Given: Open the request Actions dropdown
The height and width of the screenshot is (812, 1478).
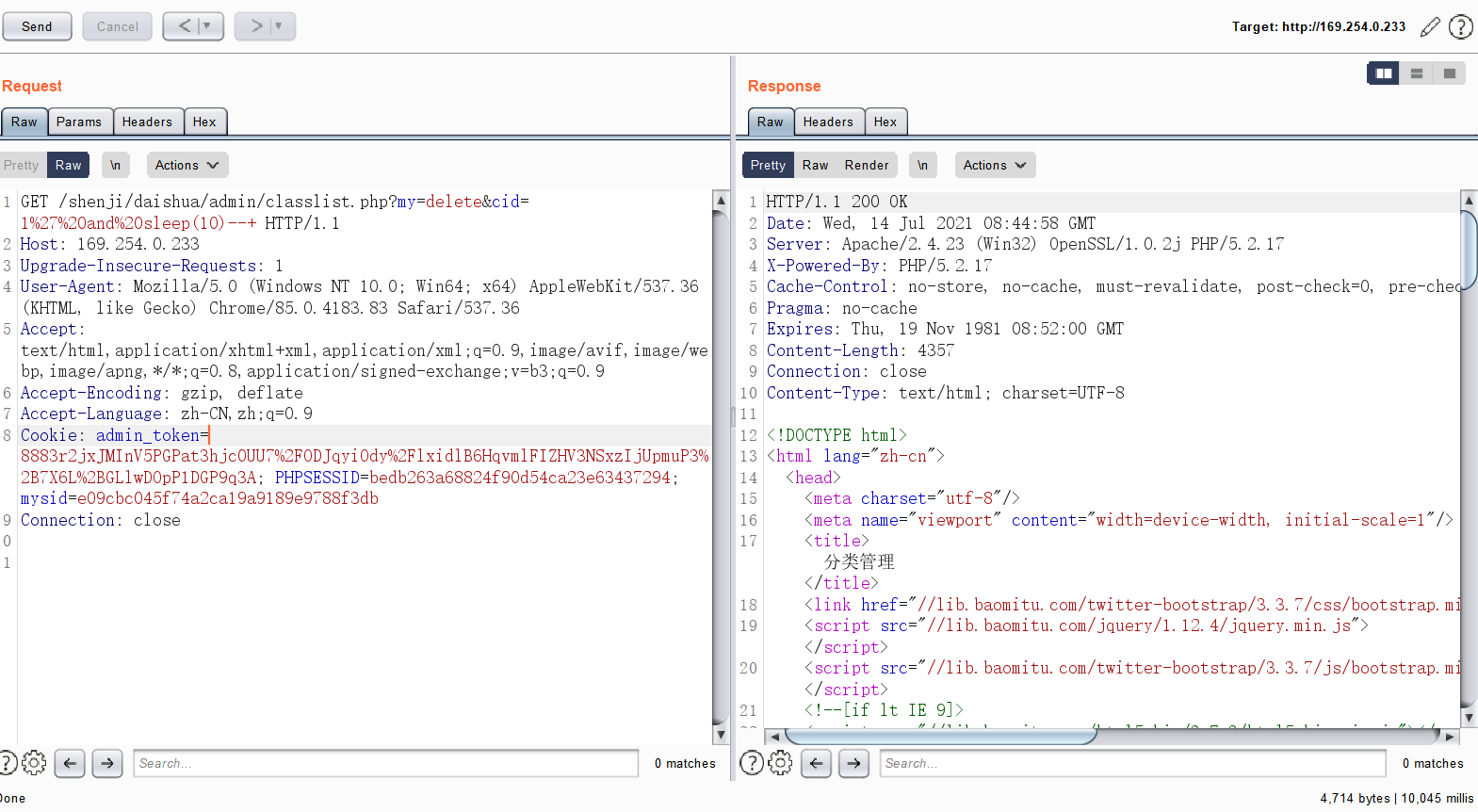Looking at the screenshot, I should tap(187, 165).
